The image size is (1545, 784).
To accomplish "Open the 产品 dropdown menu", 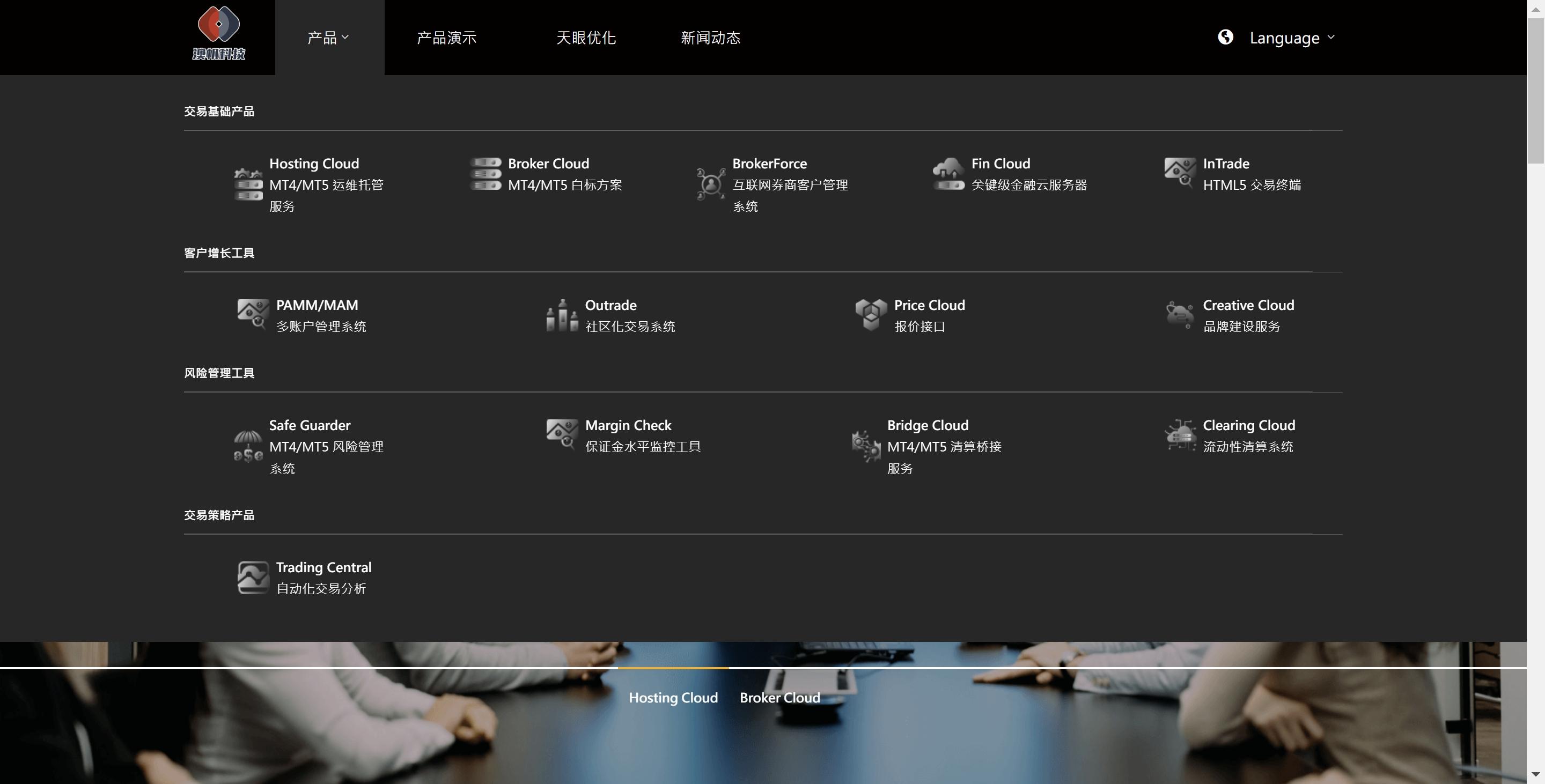I will coord(329,37).
